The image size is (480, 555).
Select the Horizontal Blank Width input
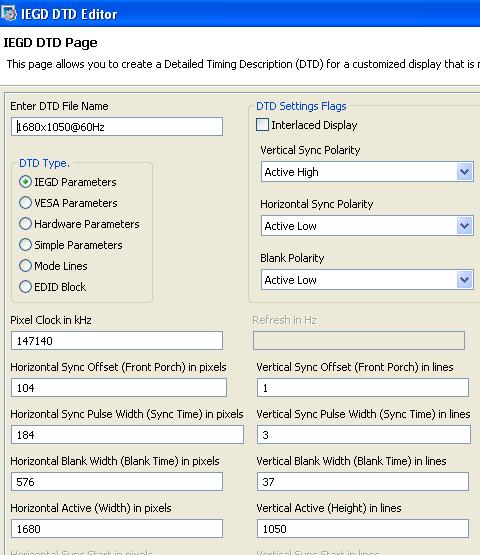click(117, 482)
